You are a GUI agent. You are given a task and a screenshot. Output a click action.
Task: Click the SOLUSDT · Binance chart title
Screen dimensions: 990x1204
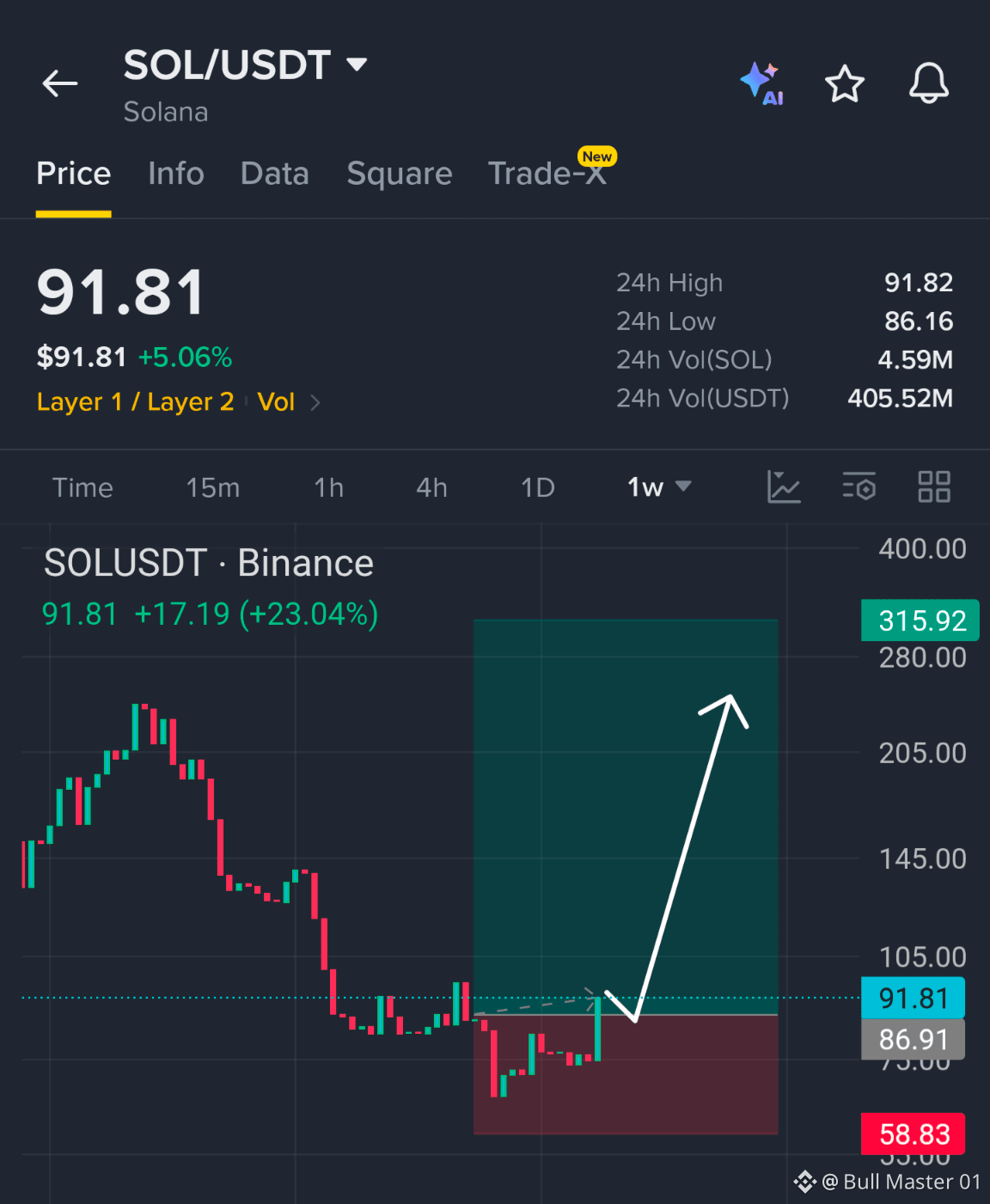click(209, 564)
